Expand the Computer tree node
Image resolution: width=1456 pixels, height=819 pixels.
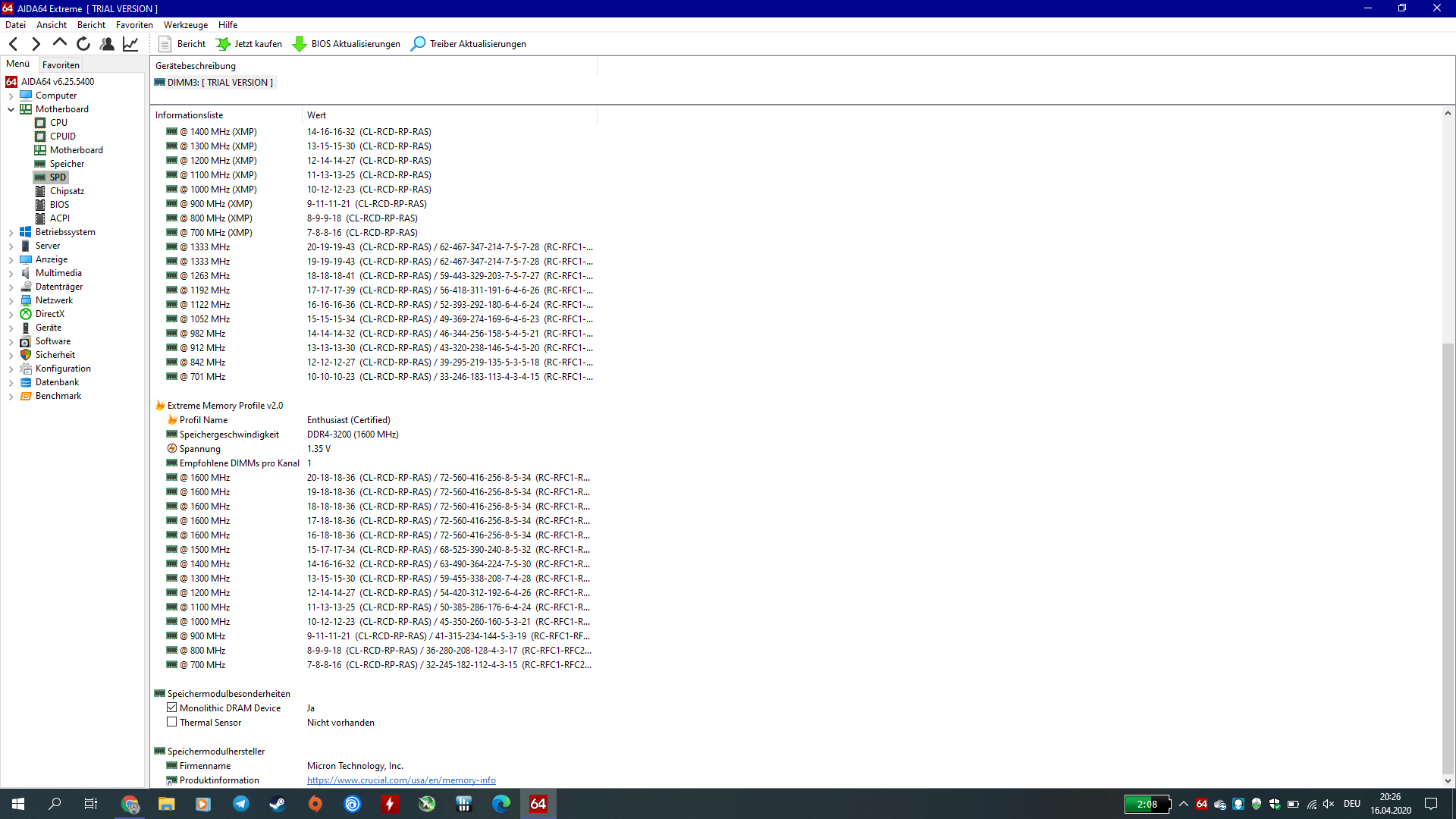[11, 96]
